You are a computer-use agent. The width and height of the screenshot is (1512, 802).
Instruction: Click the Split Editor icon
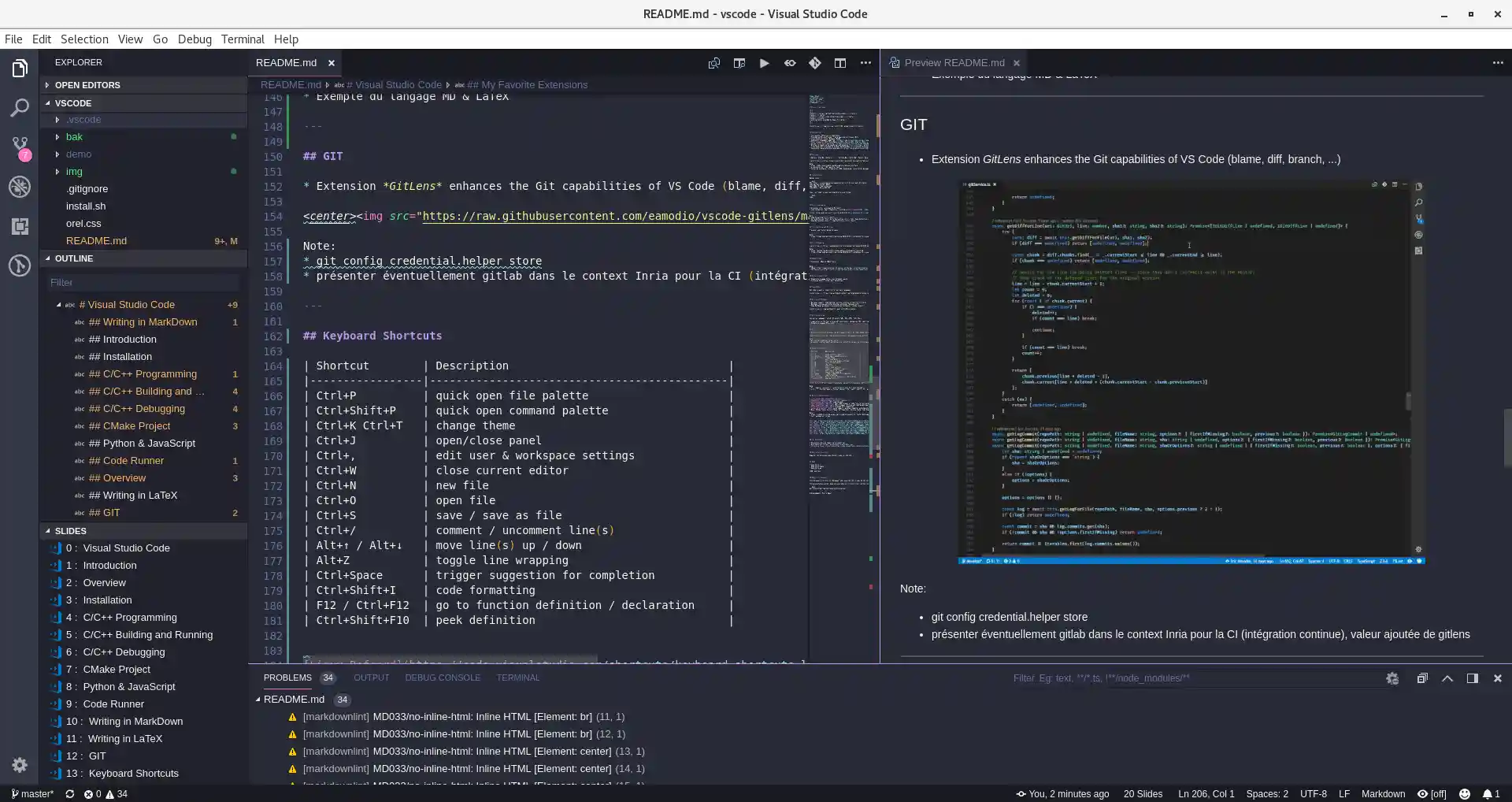(x=840, y=63)
